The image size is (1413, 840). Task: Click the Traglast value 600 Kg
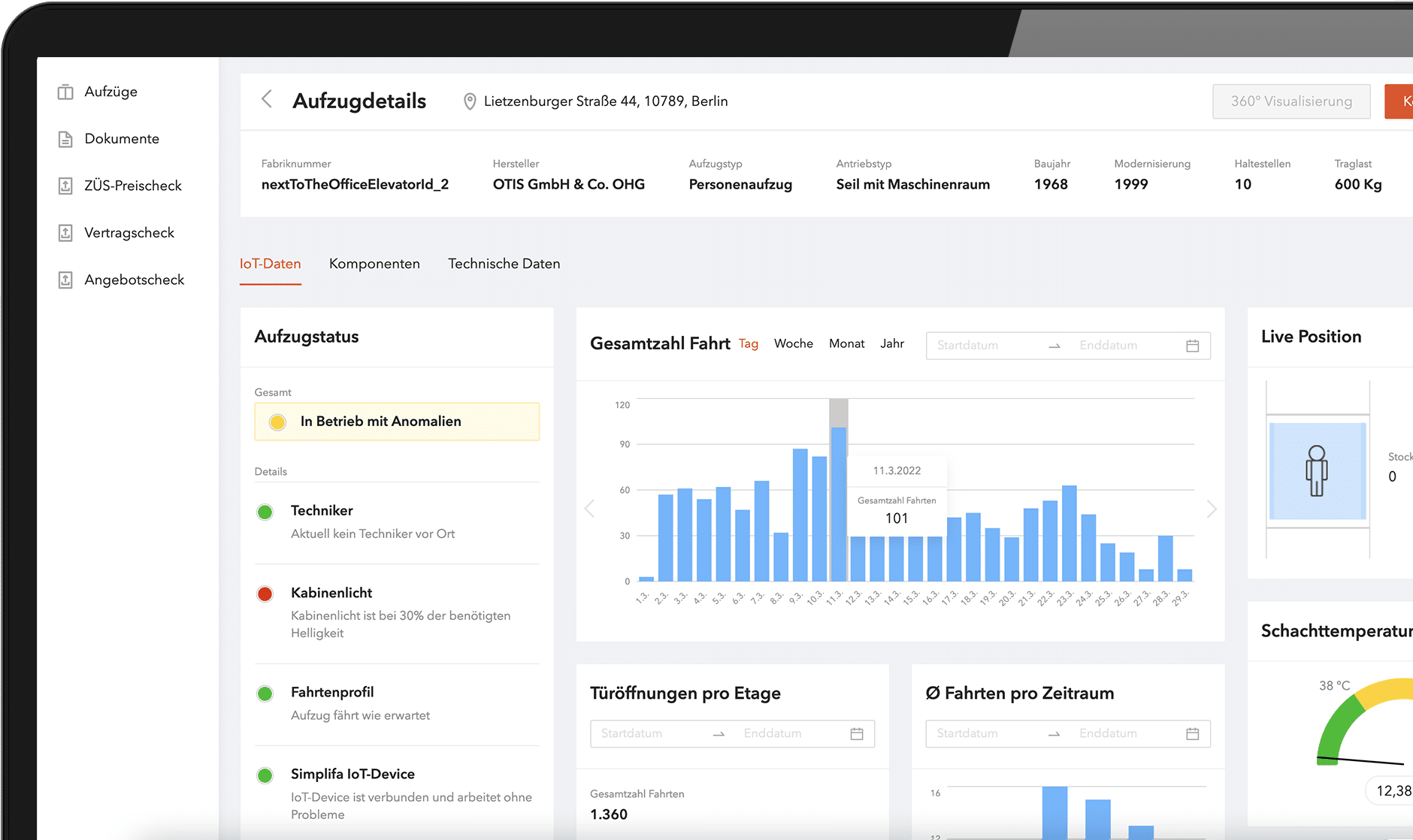tap(1358, 185)
